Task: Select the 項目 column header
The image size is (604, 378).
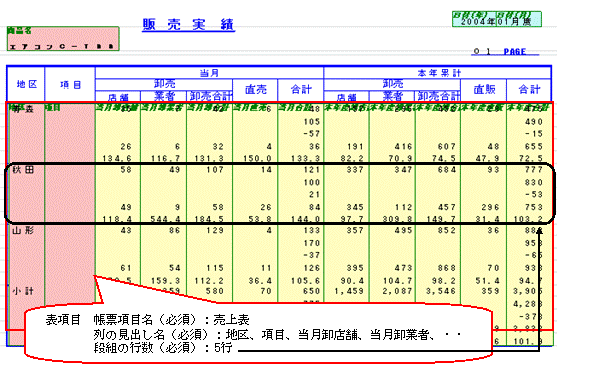Action: [x=70, y=85]
